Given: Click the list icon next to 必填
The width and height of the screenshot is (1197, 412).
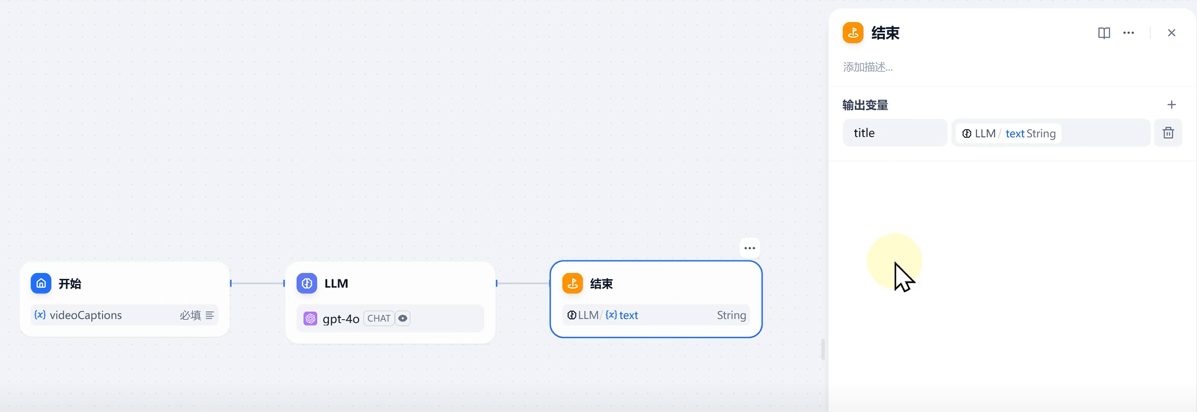Looking at the screenshot, I should click(210, 315).
